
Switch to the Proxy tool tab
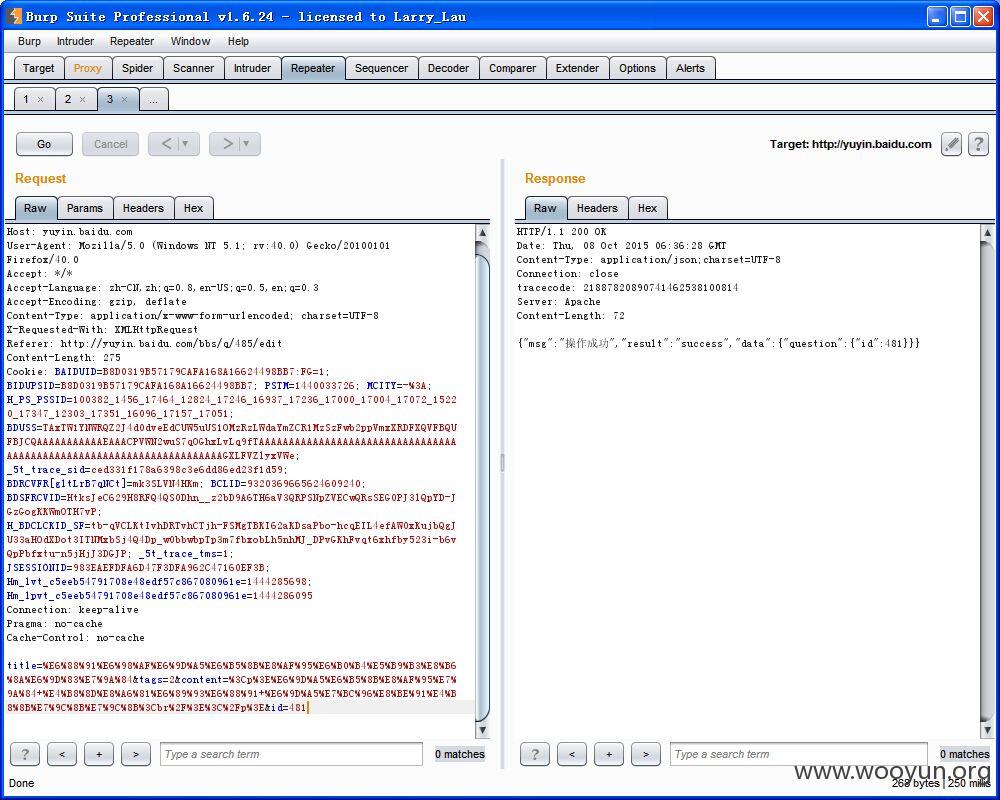pyautogui.click(x=87, y=68)
